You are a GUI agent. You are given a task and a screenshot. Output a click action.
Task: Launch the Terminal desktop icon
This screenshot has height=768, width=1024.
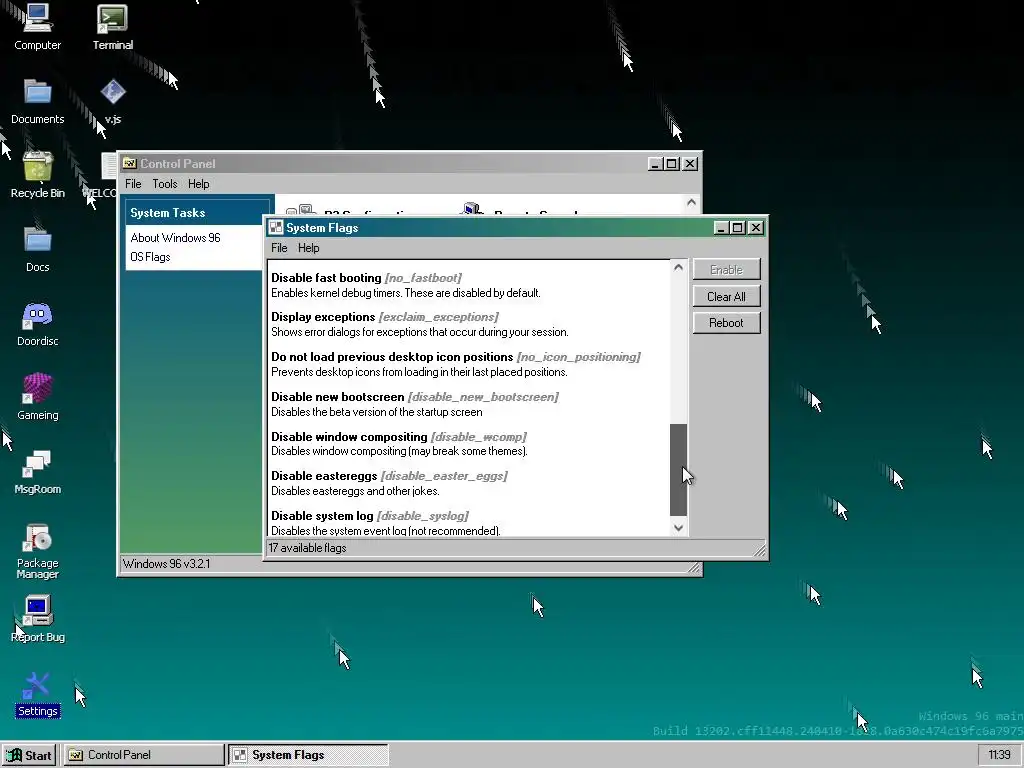(112, 27)
